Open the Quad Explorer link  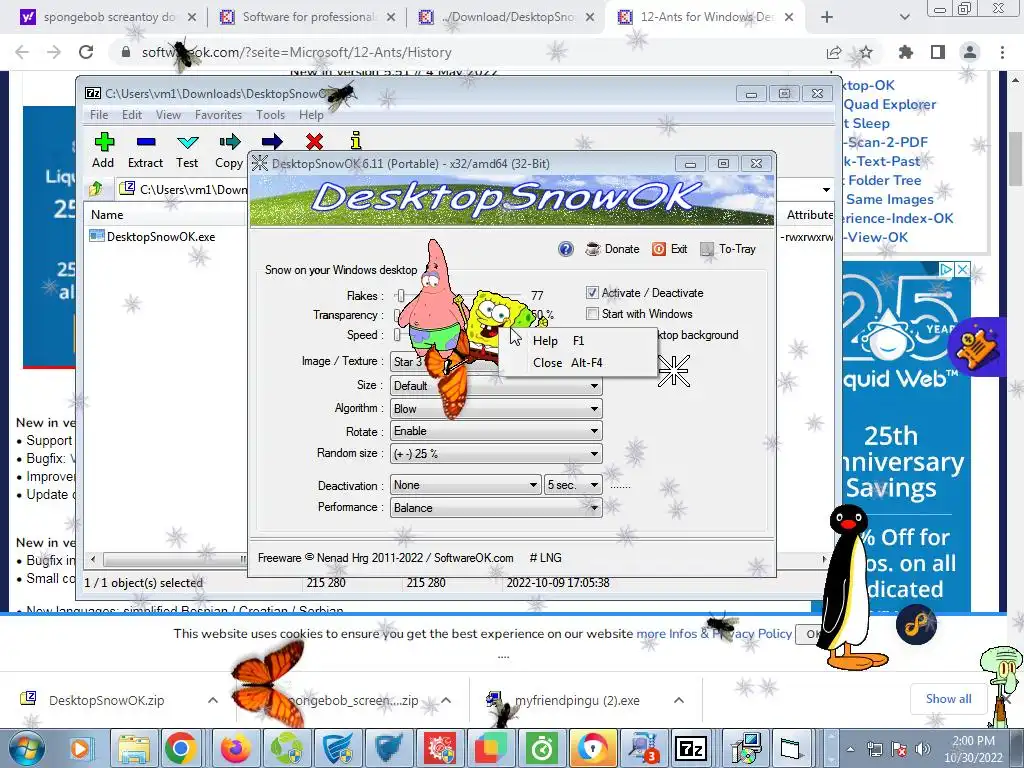pyautogui.click(x=890, y=104)
